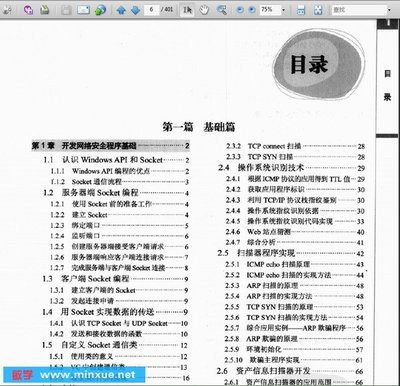Click entry 2.4.6 Web 站点猜测
Image resolution: width=400 pixels, height=386 pixels.
coord(295,232)
